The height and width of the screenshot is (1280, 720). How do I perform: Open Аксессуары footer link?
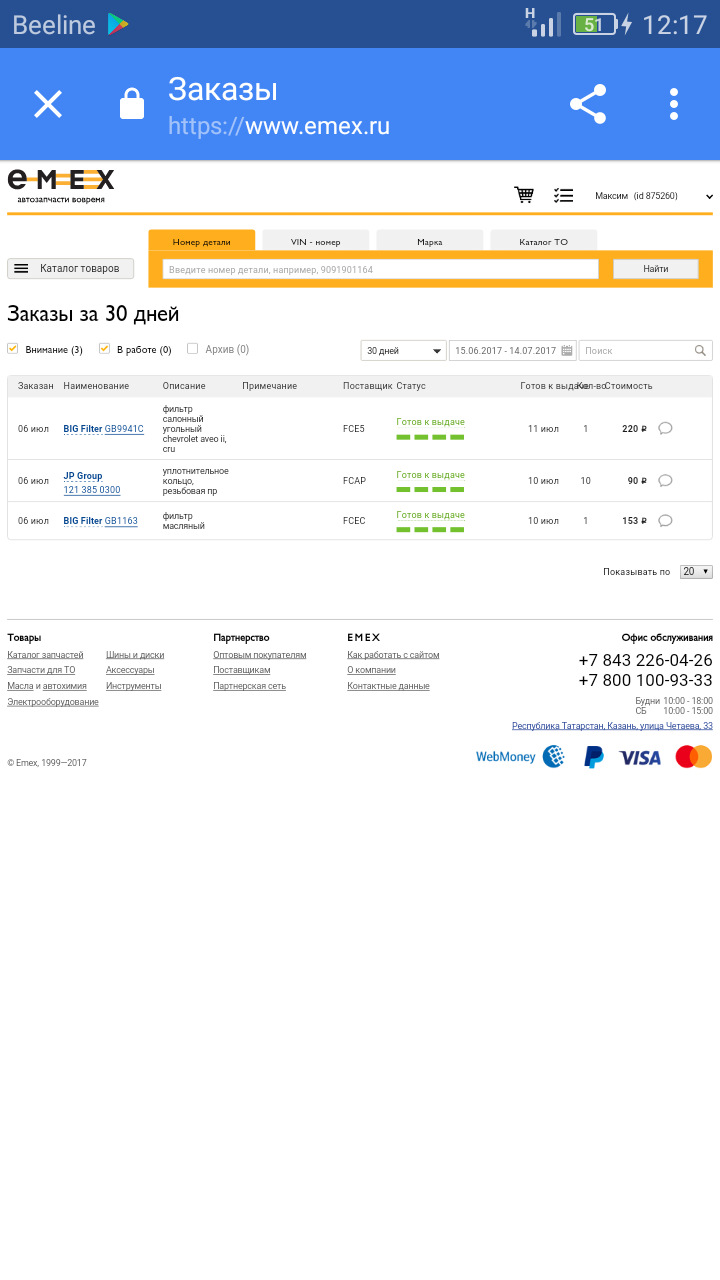coord(130,670)
